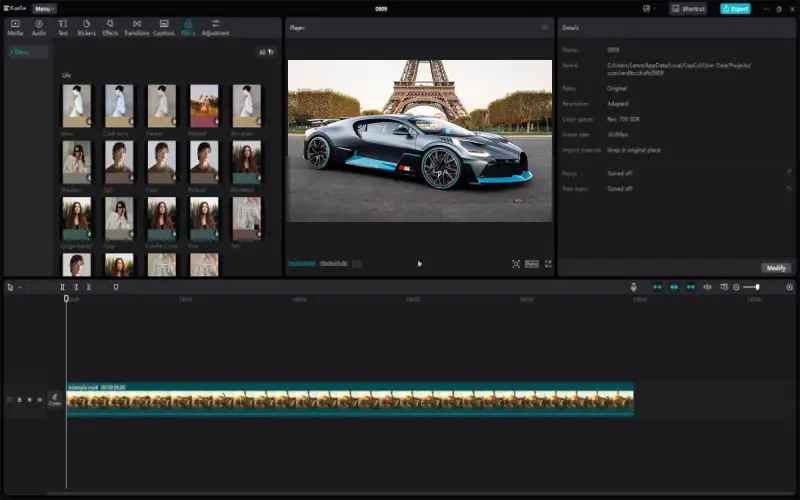Image resolution: width=800 pixels, height=500 pixels.
Task: Select the Shadow filter thumbnail
Action: coord(77,162)
